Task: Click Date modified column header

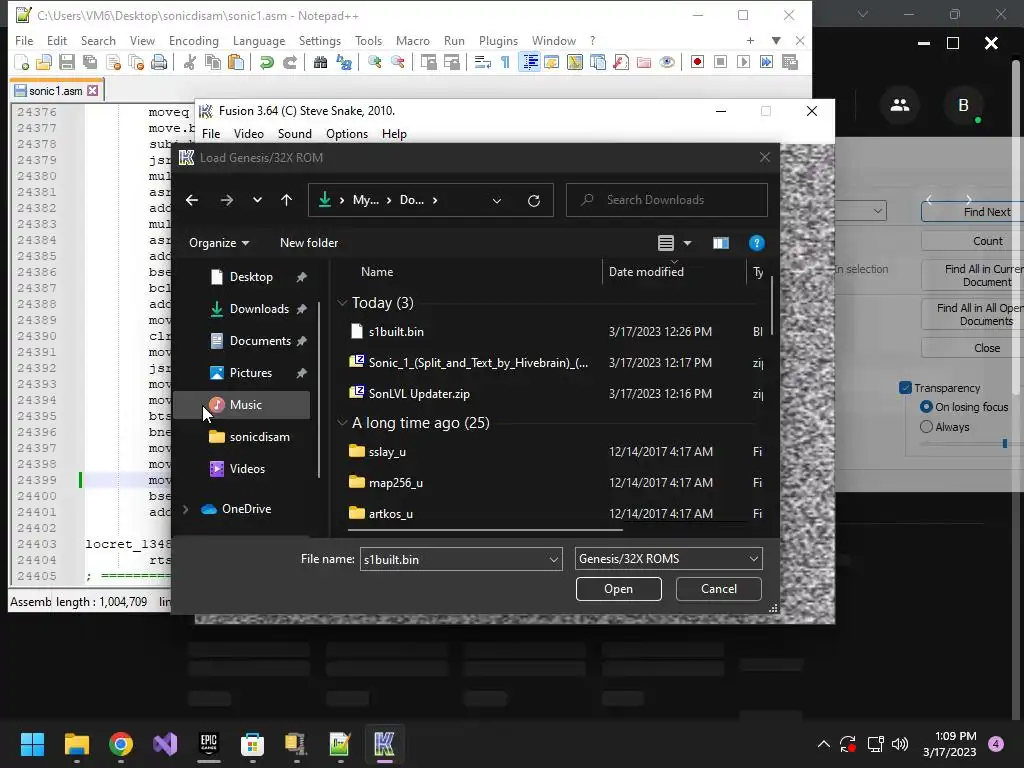Action: pos(646,272)
